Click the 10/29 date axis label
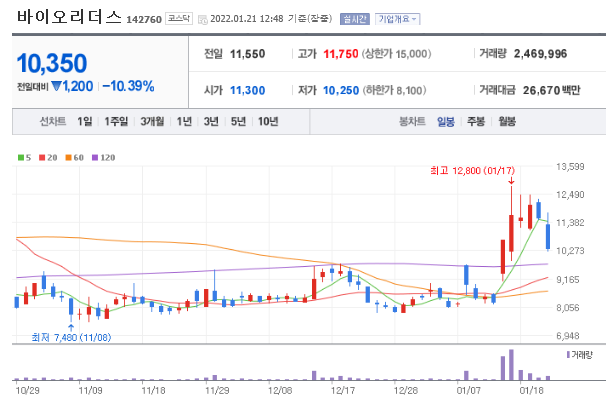 pyautogui.click(x=27, y=391)
